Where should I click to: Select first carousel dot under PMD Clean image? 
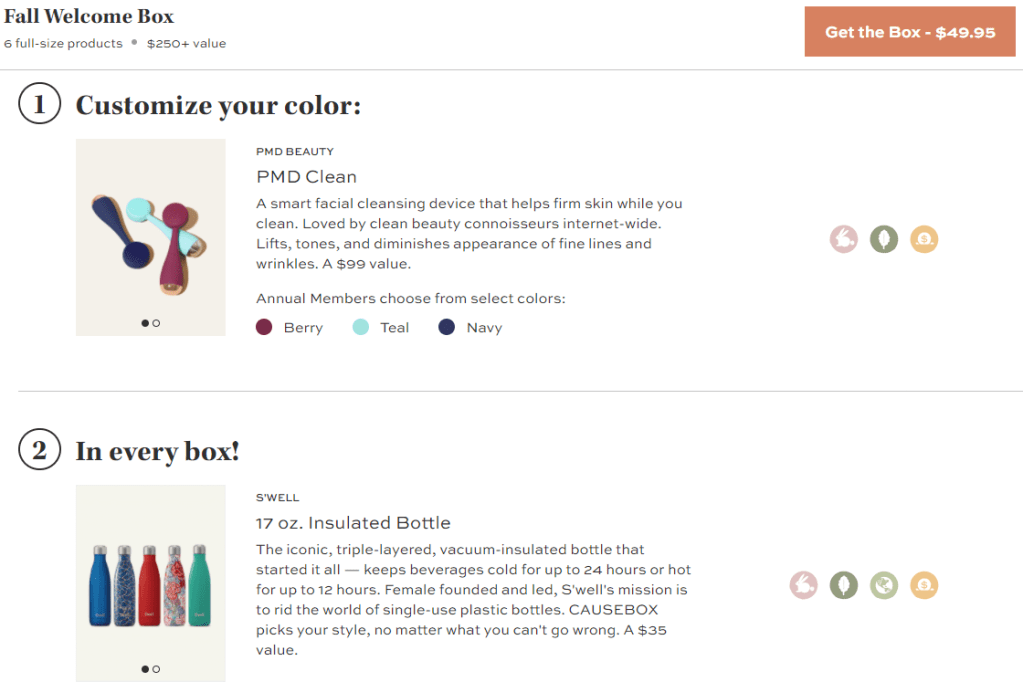click(145, 323)
